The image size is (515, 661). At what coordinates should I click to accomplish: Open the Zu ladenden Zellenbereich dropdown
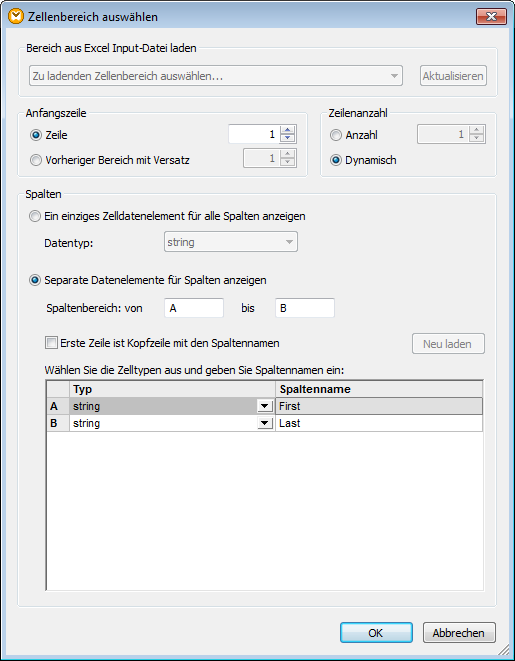(x=216, y=76)
